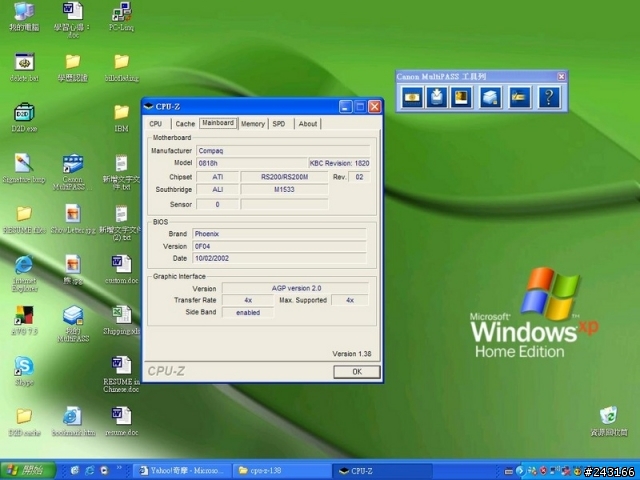Click the Manufacturer field showing Compaq
This screenshot has width=640, height=480.
point(283,151)
